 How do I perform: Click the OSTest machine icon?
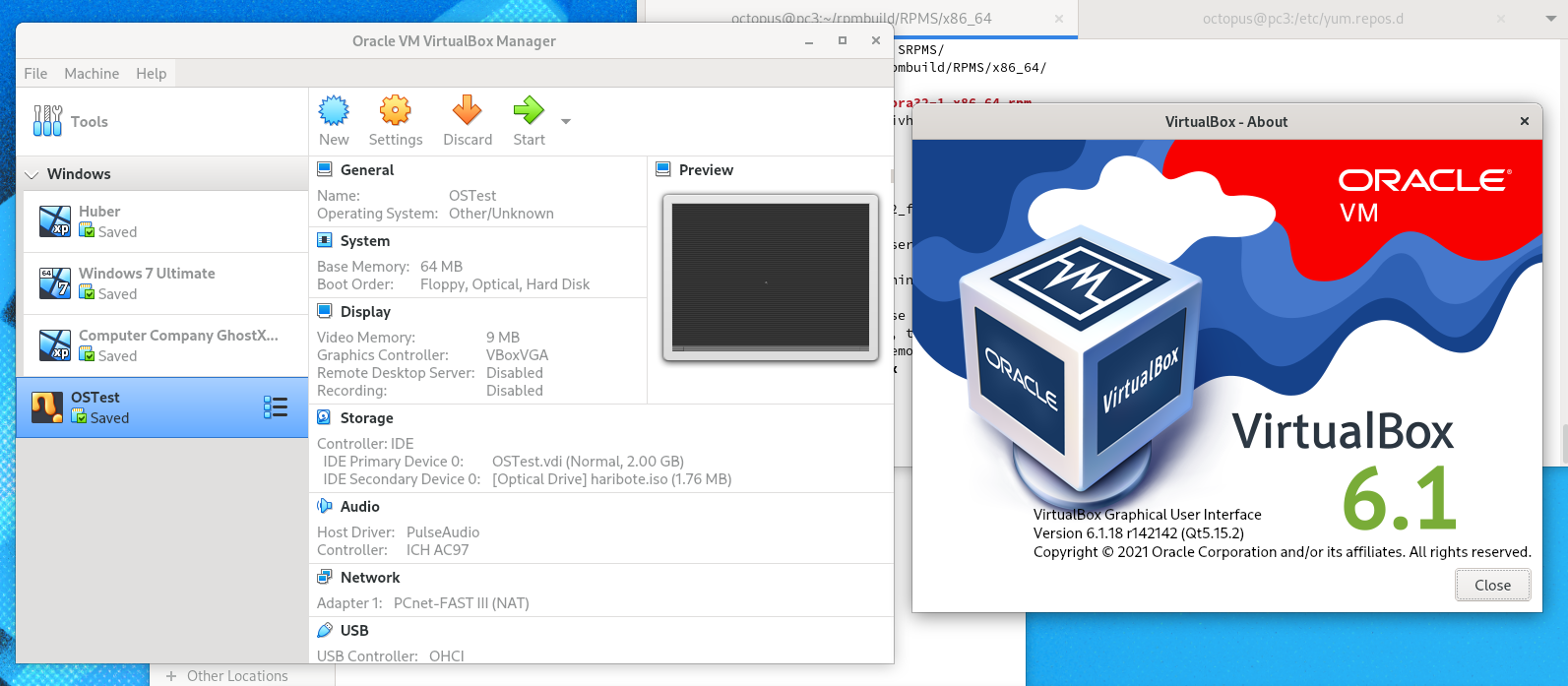pyautogui.click(x=47, y=407)
